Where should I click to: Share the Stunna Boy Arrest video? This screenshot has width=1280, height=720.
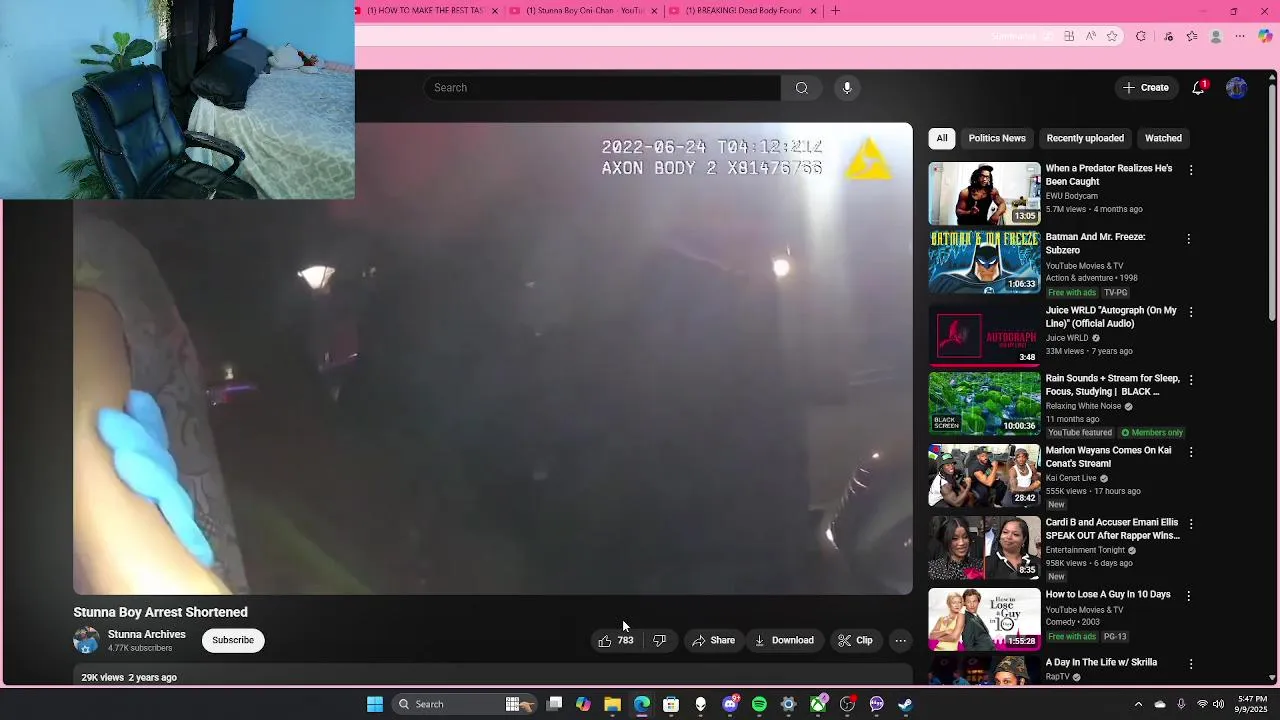714,641
